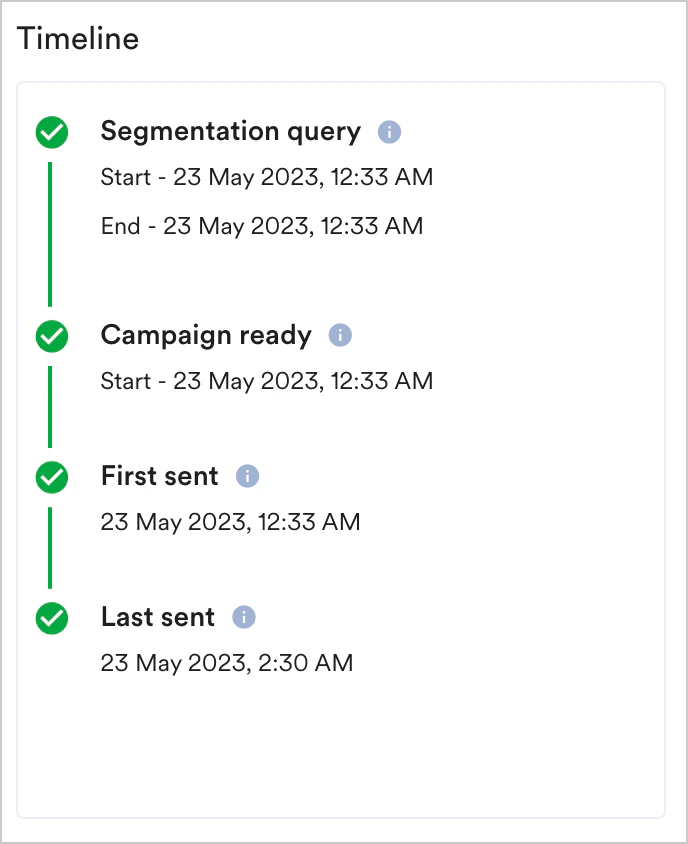688x844 pixels.
Task: Click the info icon next to Campaign ready
Action: [339, 335]
